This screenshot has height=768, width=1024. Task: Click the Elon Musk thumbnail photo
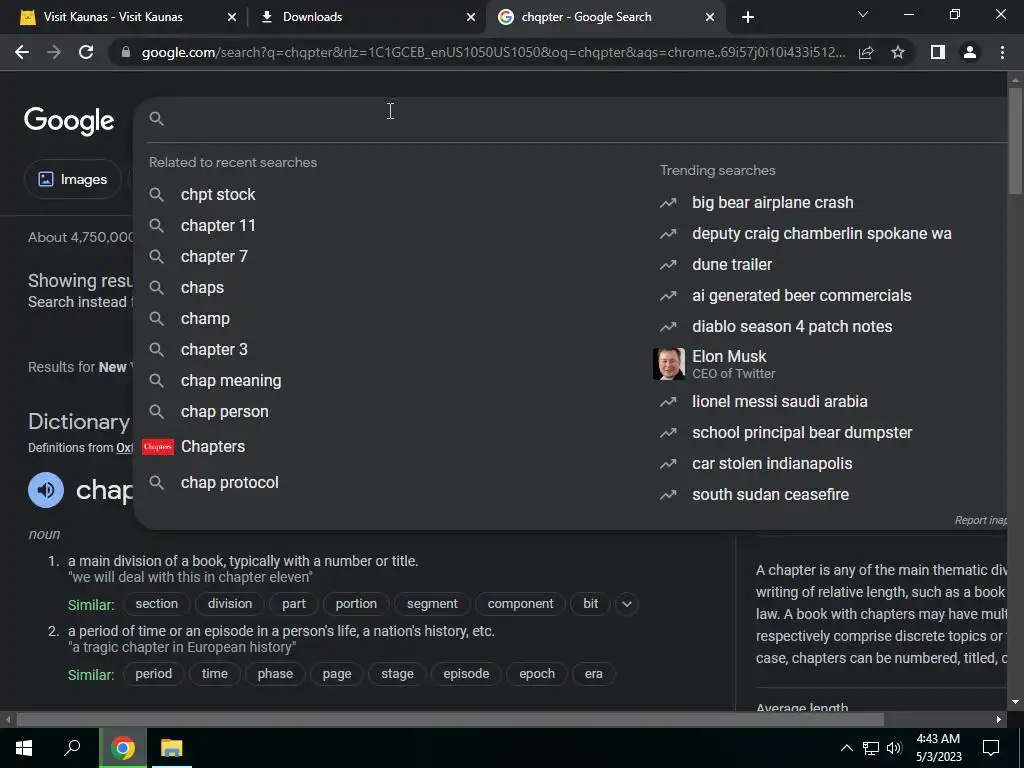coord(669,364)
